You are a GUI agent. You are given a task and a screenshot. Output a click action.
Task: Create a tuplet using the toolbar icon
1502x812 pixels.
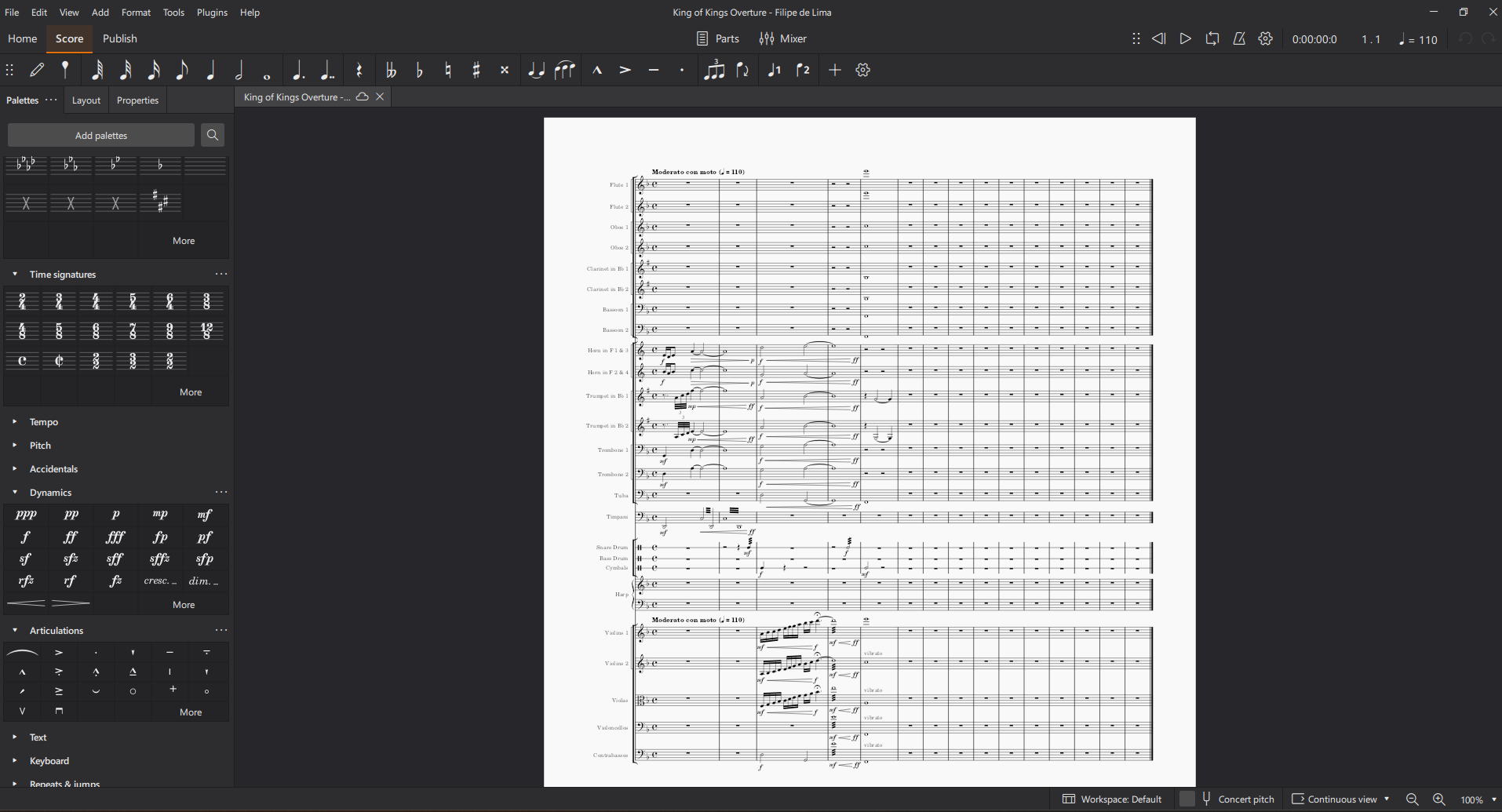point(715,70)
